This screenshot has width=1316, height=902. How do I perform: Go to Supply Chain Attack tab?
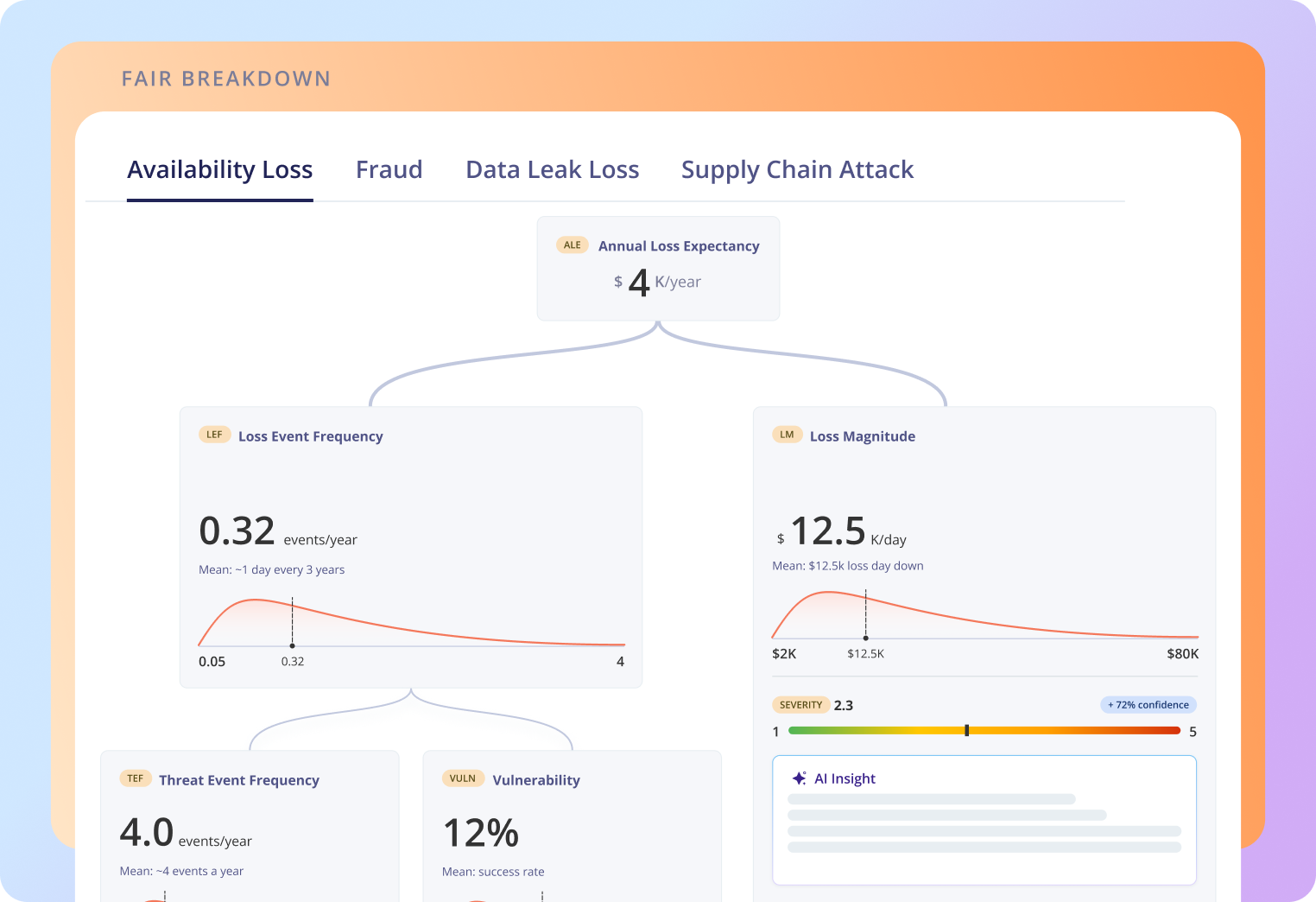coord(797,170)
